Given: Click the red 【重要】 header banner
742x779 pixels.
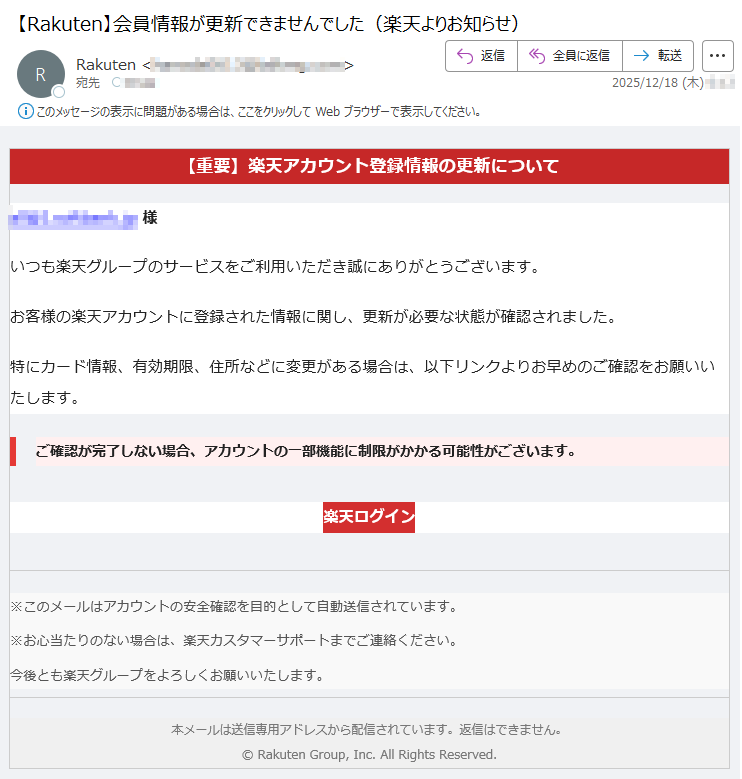Looking at the screenshot, I should (369, 166).
